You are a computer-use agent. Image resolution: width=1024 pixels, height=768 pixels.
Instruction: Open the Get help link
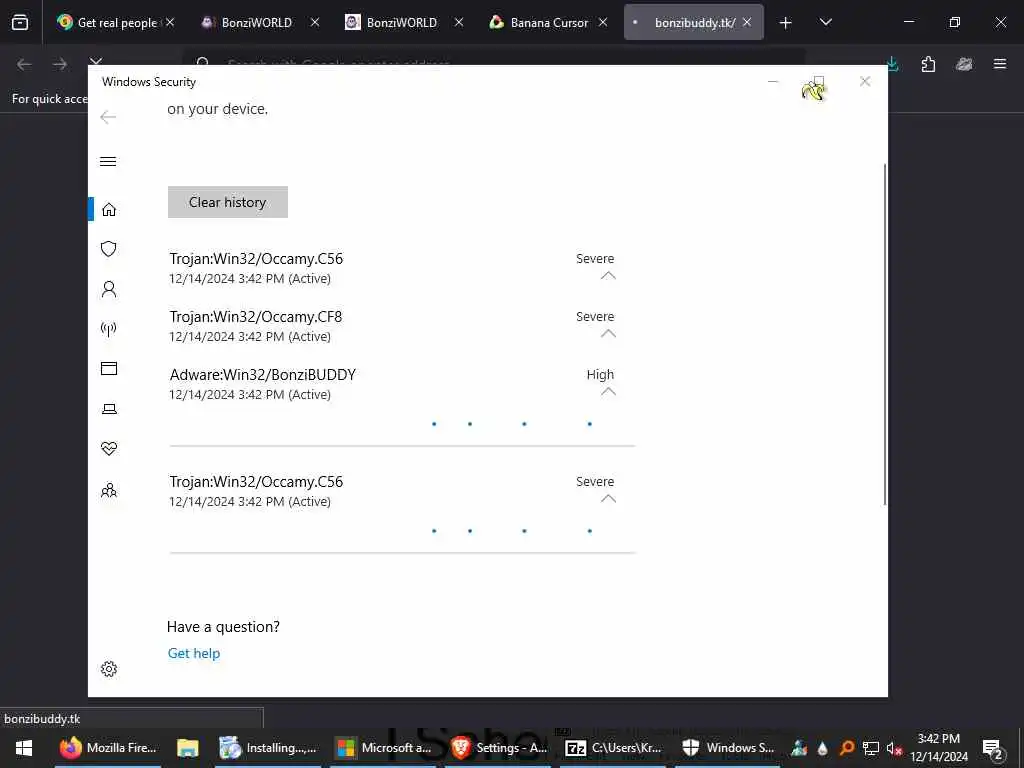(194, 653)
